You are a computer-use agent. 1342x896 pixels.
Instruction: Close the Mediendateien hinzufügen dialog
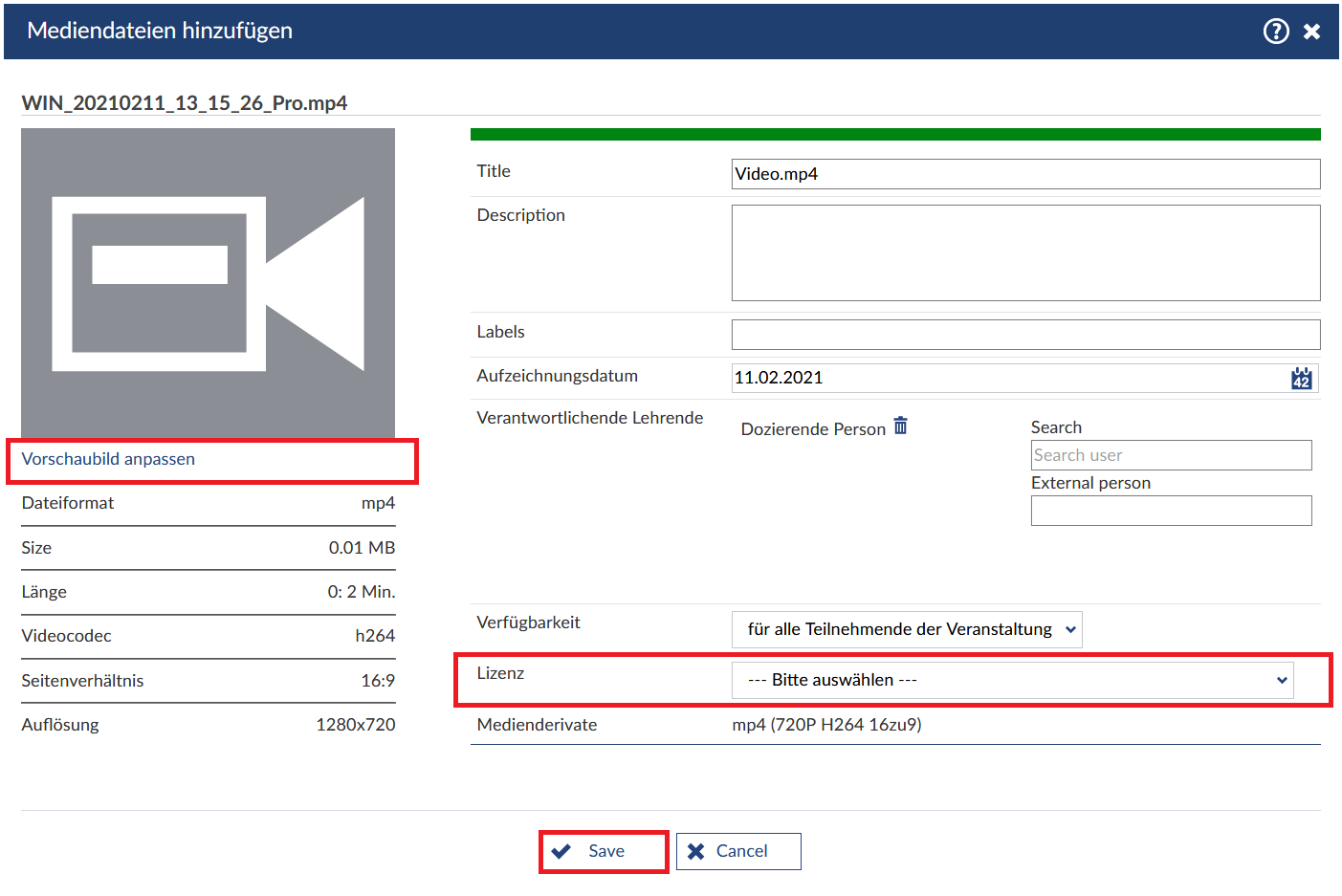[1311, 32]
